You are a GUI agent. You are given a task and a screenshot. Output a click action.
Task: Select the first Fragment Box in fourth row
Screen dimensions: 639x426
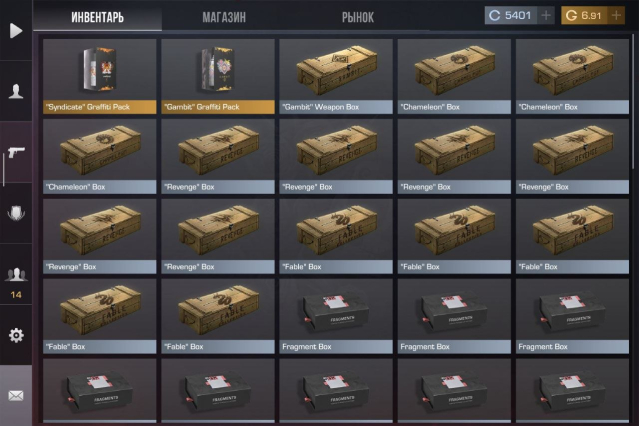click(x=336, y=316)
